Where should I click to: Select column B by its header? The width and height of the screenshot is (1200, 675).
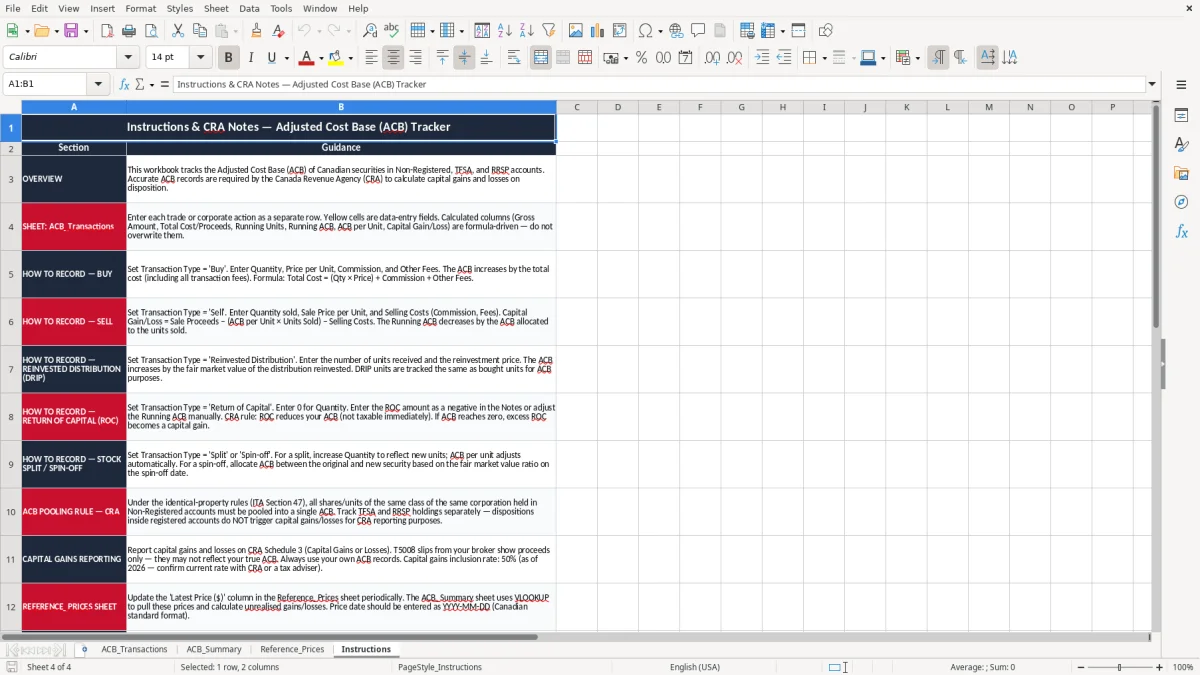click(x=341, y=107)
